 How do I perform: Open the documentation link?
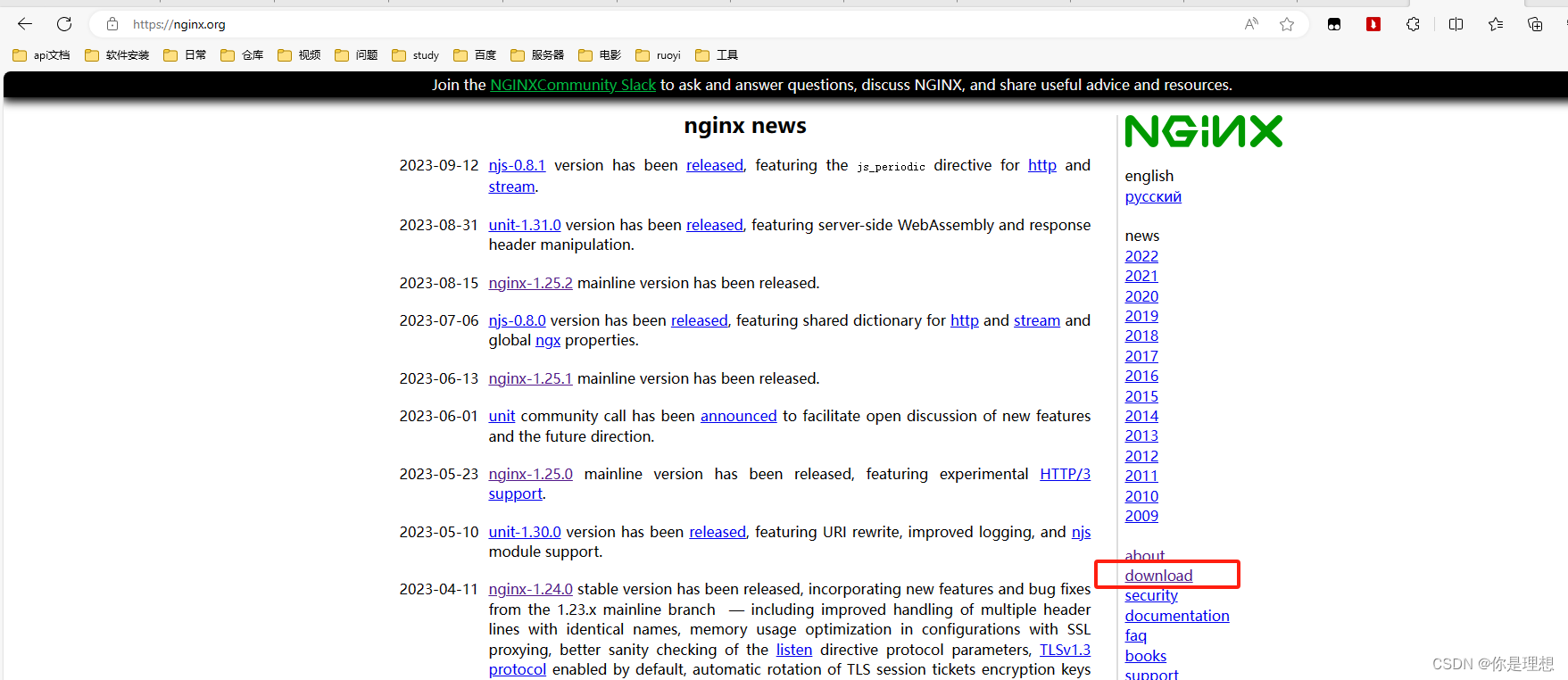1177,616
